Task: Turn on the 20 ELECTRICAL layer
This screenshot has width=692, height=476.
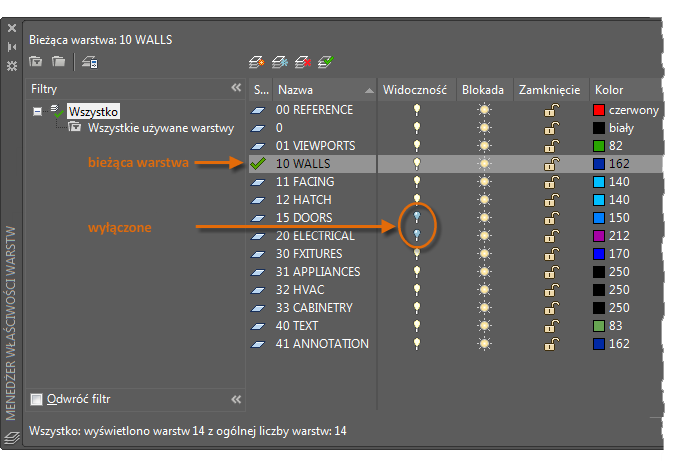Action: click(x=417, y=235)
